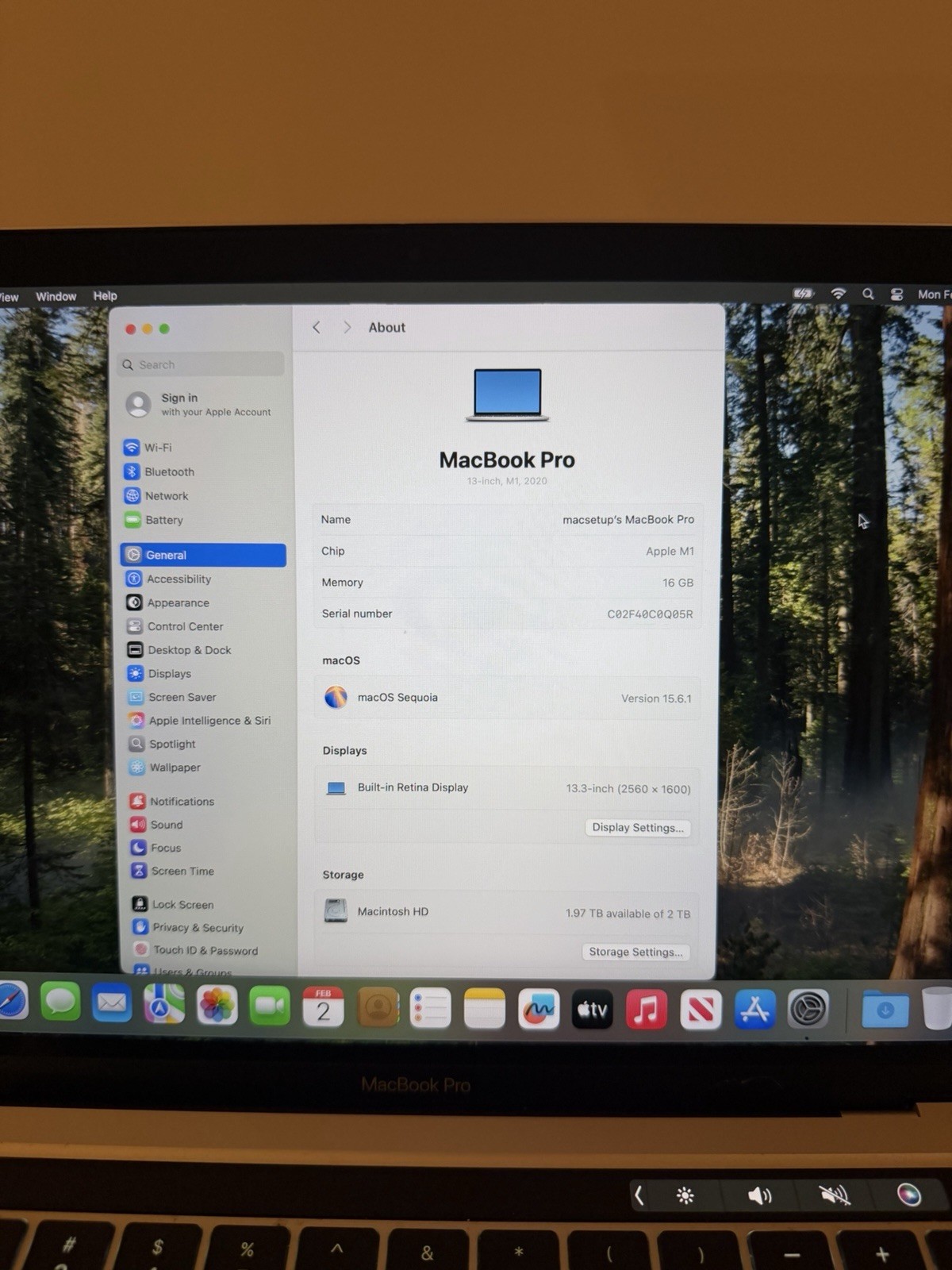Launch Contacts from the Dock
The image size is (952, 1270).
click(x=378, y=1007)
